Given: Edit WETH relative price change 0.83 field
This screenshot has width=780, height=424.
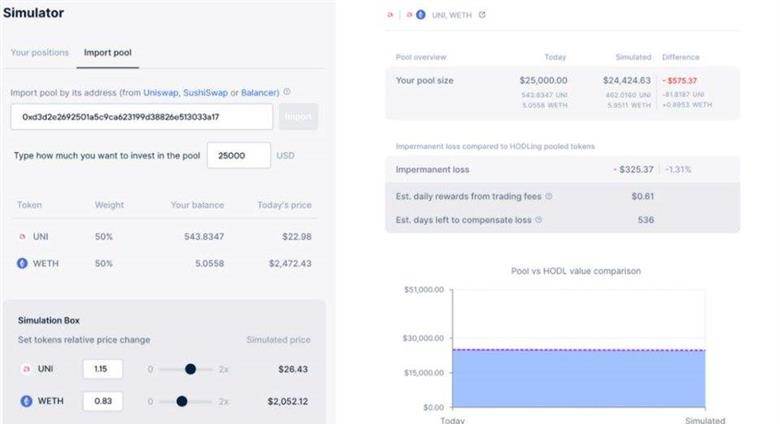Looking at the screenshot, I should (102, 401).
